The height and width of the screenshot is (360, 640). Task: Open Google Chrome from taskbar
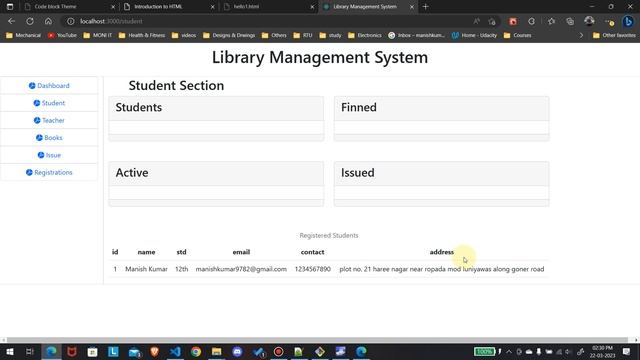[196, 351]
